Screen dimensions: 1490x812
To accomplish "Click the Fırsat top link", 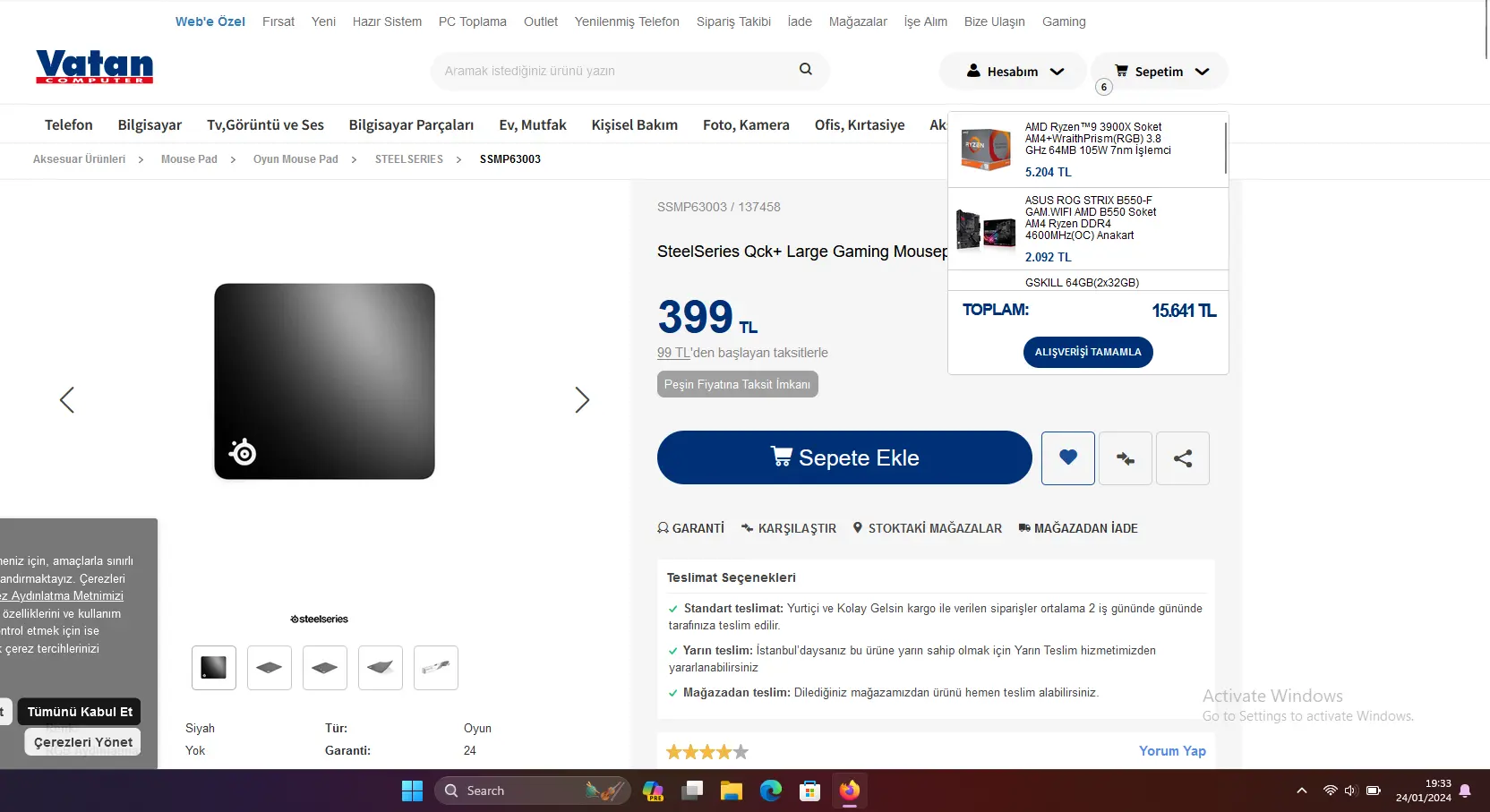I will pyautogui.click(x=278, y=21).
